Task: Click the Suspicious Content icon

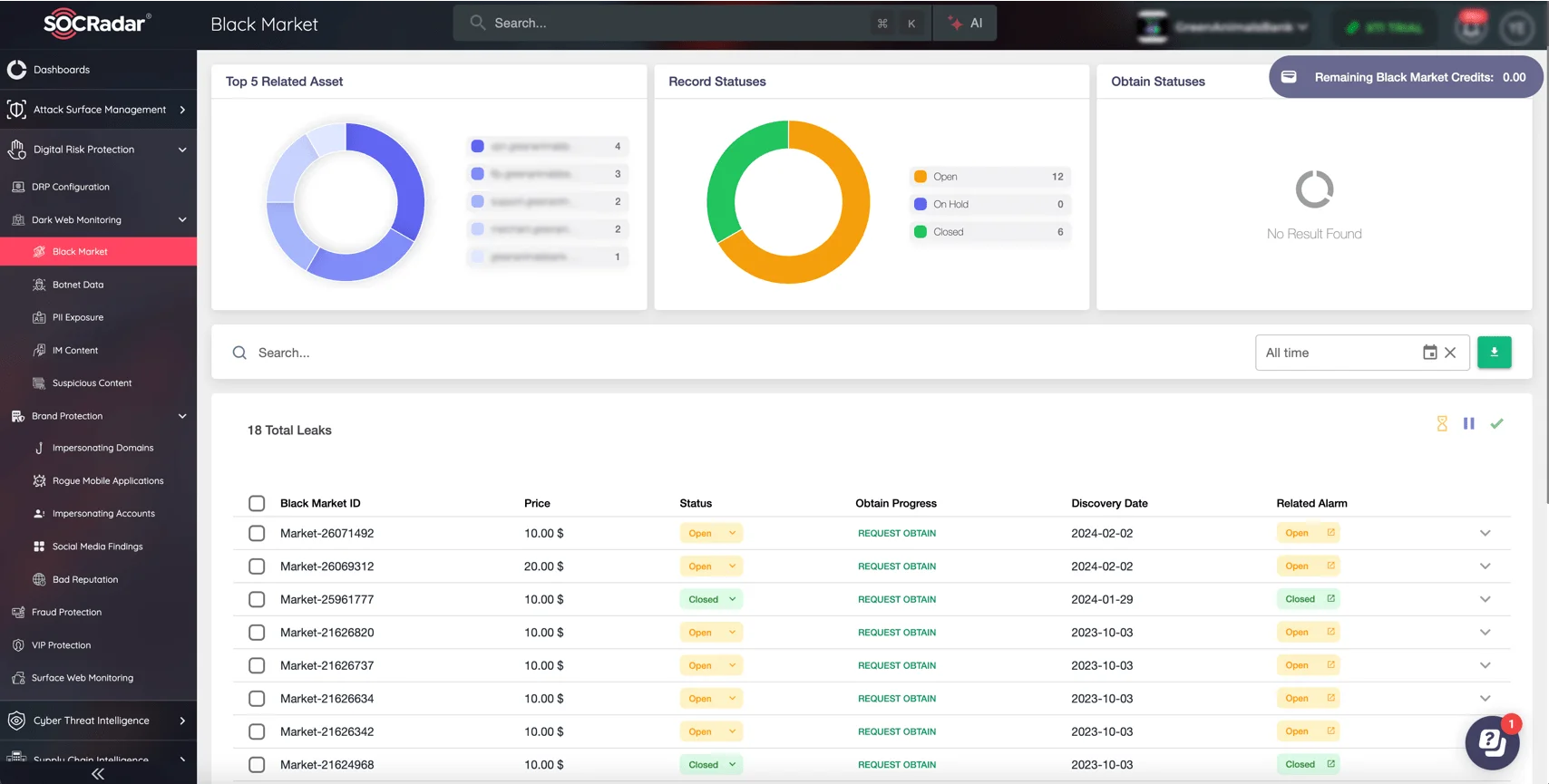Action: pyautogui.click(x=39, y=383)
